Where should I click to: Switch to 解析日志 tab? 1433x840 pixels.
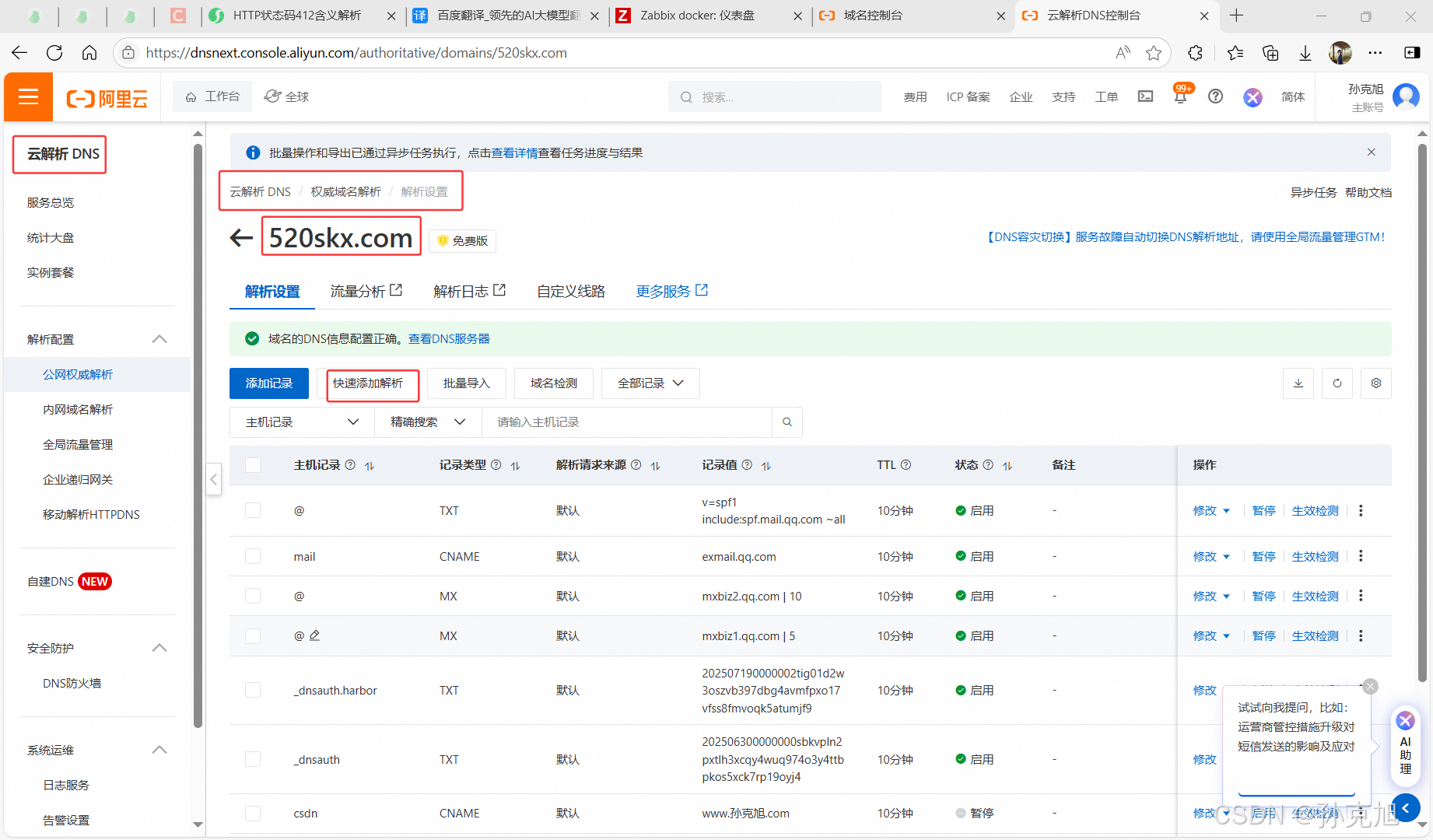point(469,291)
